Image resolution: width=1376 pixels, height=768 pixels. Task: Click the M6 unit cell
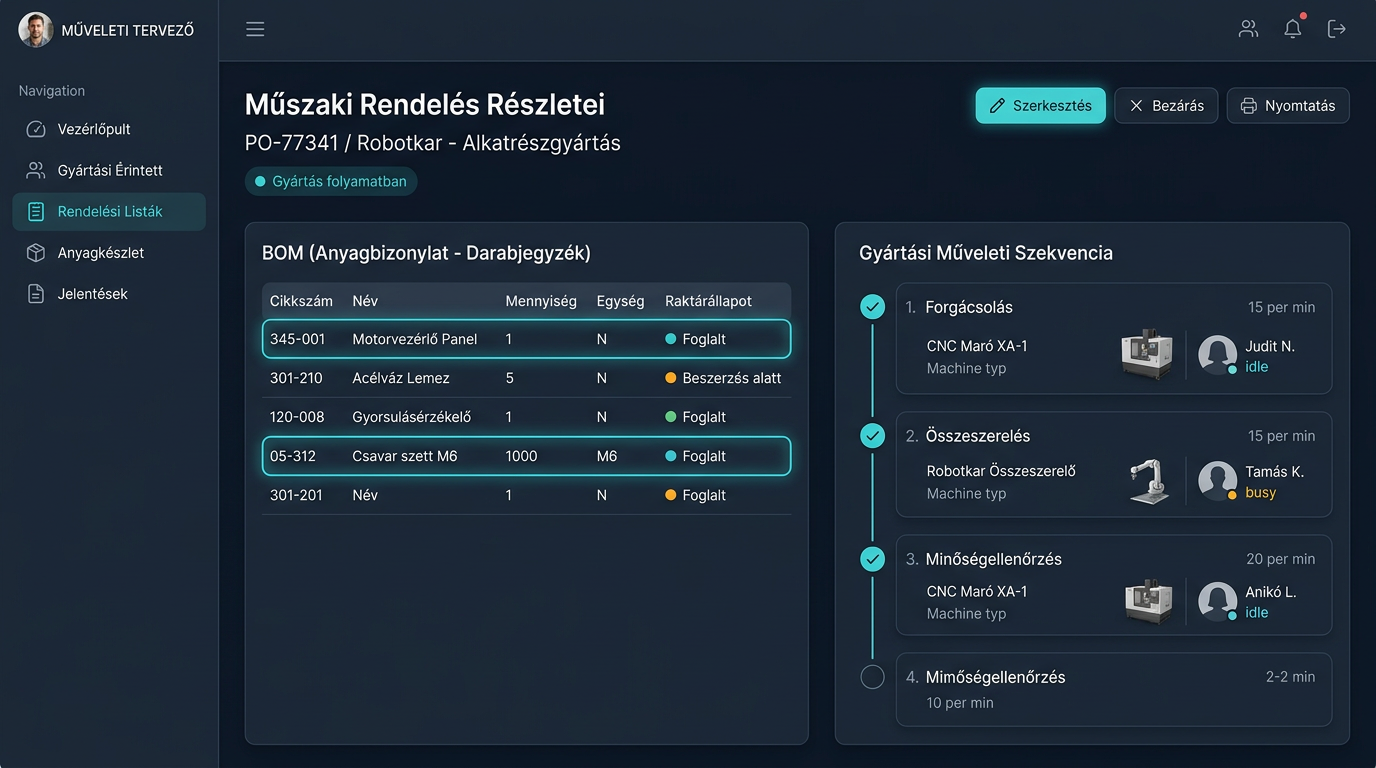(x=606, y=456)
